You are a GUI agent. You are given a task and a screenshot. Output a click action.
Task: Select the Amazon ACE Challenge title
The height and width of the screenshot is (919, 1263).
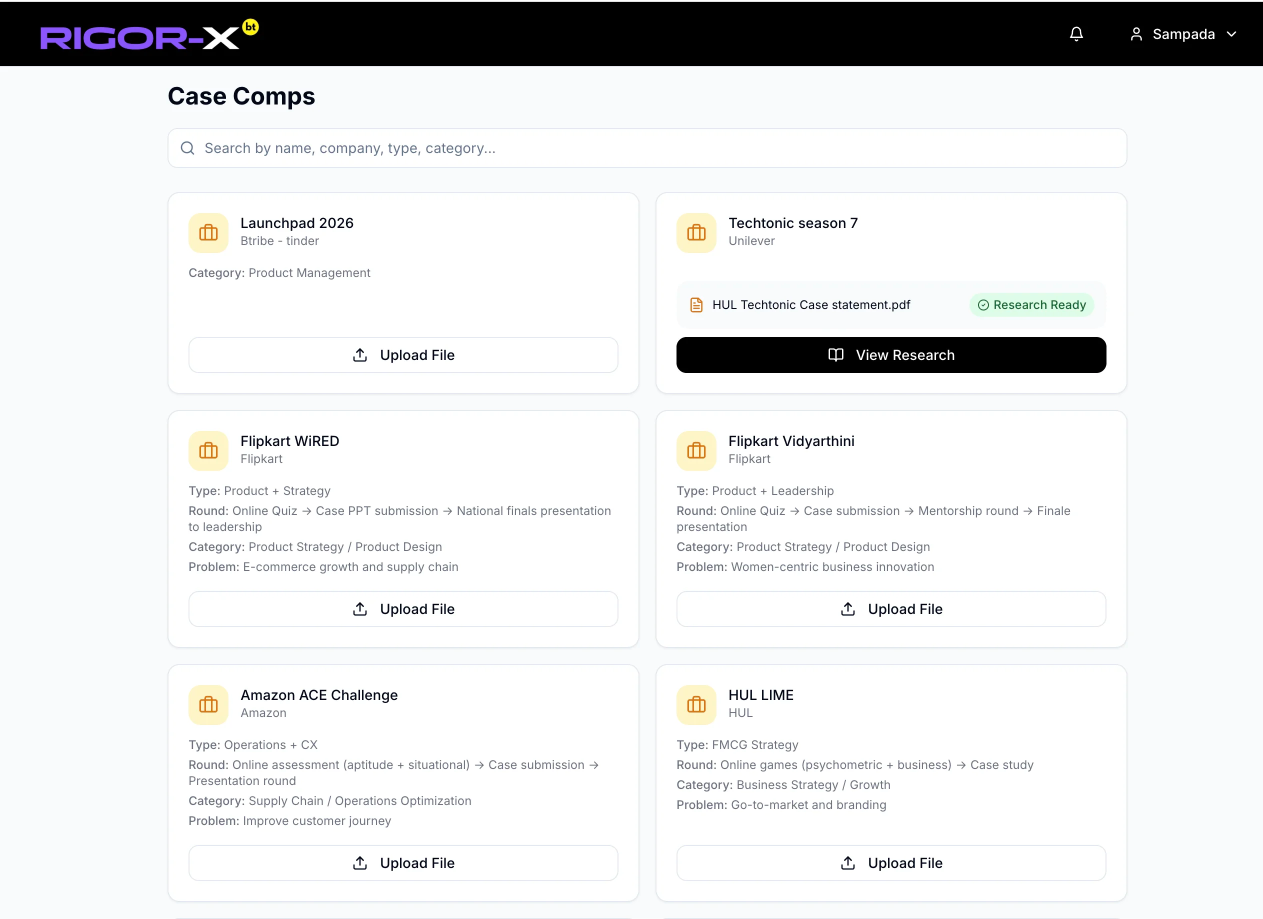point(319,695)
